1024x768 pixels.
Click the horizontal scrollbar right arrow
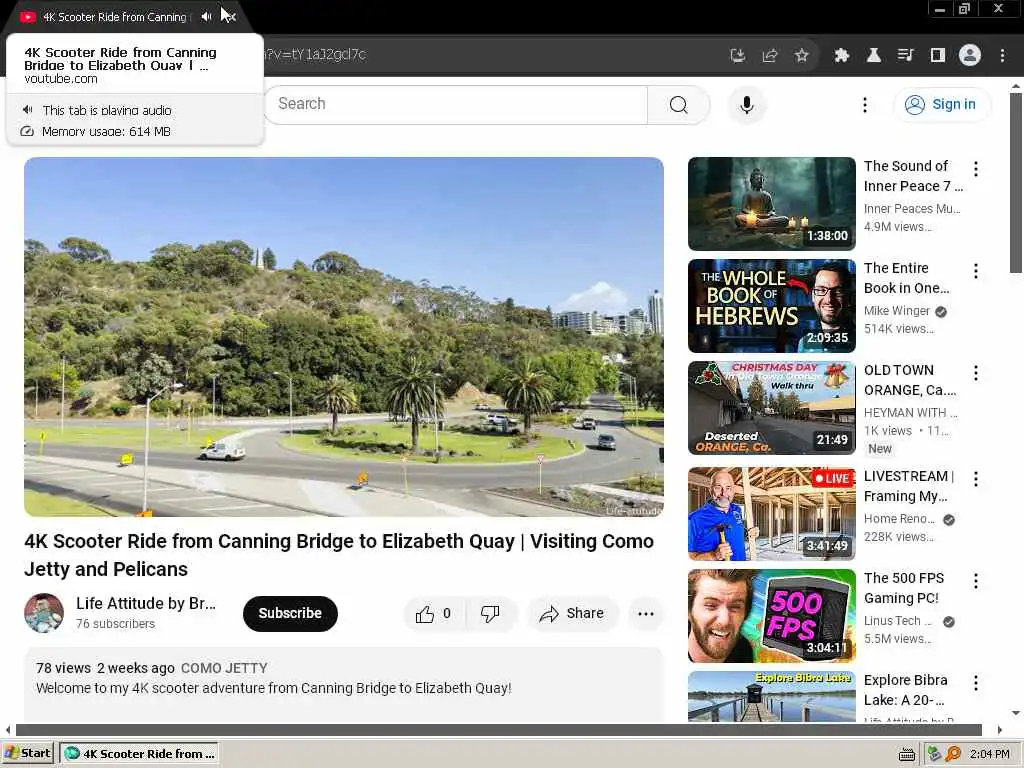tap(999, 729)
